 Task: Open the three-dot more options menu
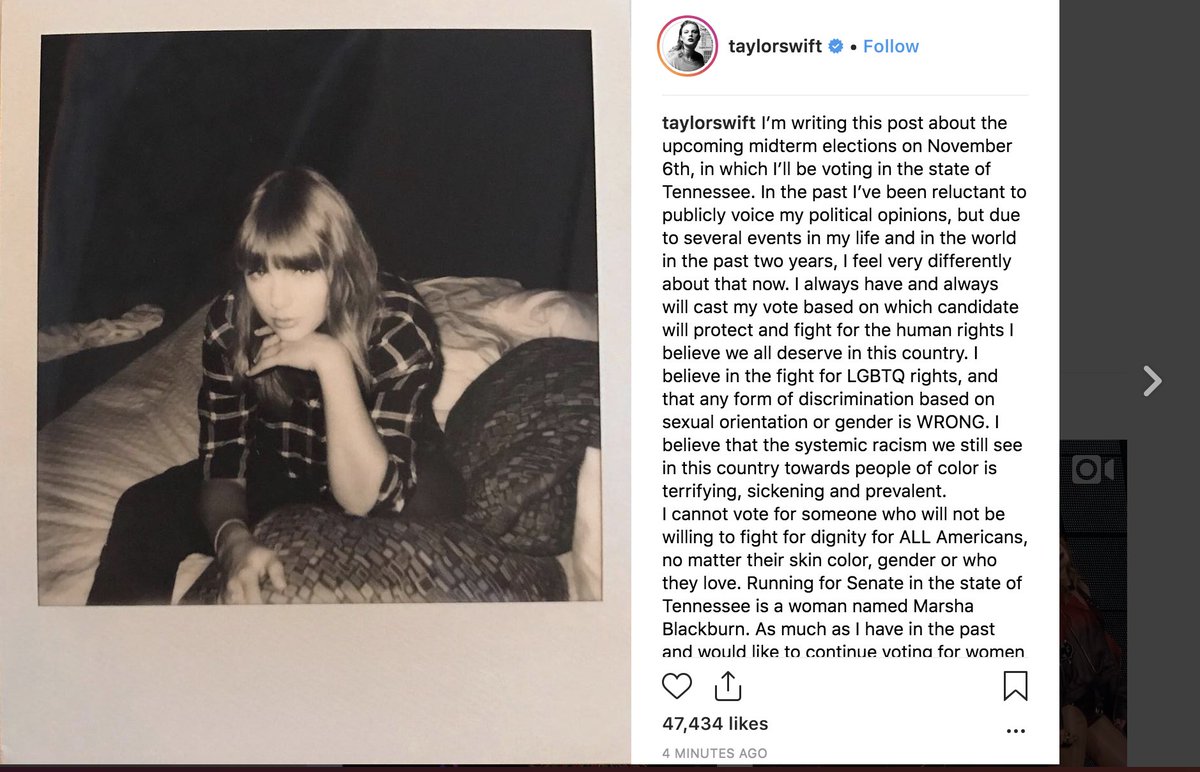tap(1015, 731)
